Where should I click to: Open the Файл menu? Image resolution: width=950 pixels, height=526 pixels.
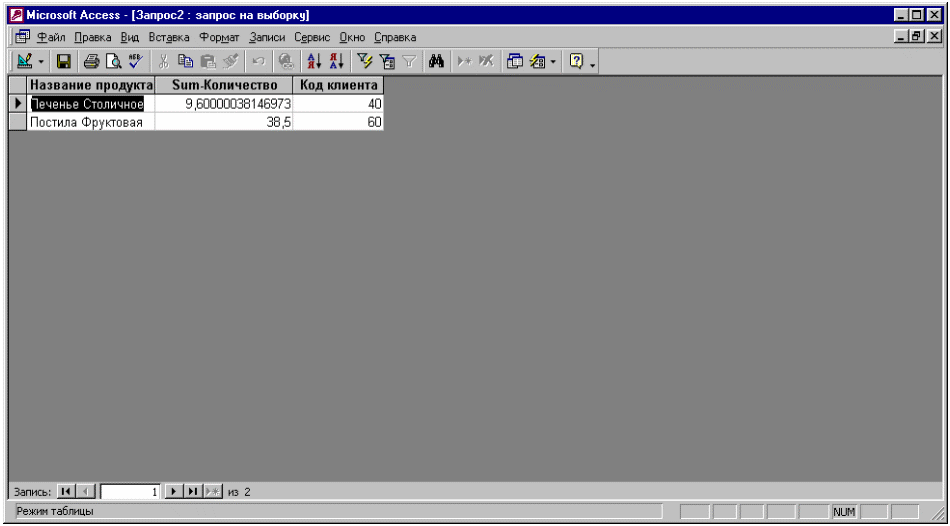tap(50, 37)
